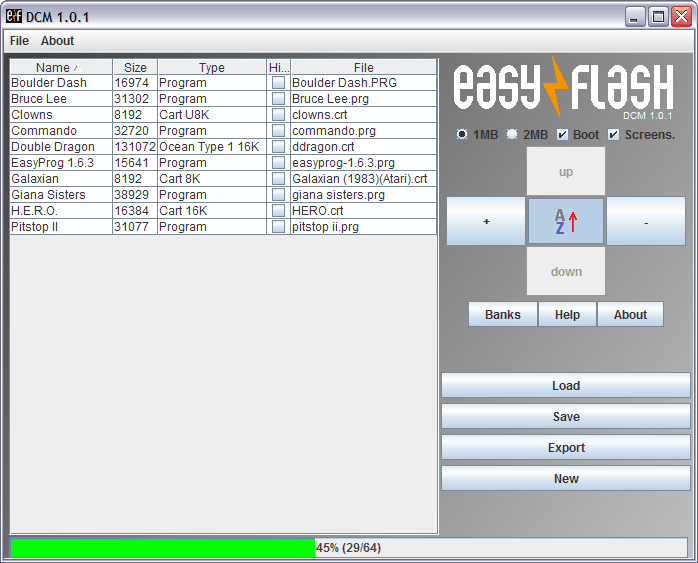Click the File column header
The height and width of the screenshot is (563, 698).
[363, 67]
